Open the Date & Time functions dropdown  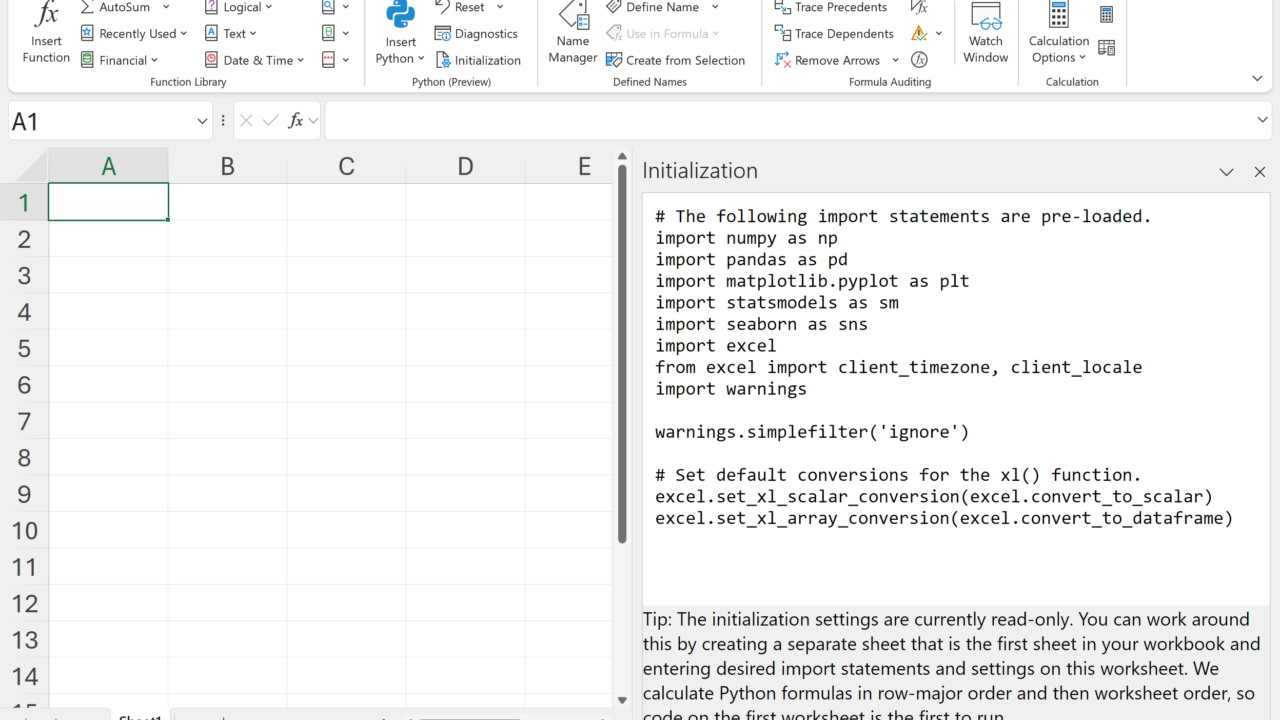(x=255, y=60)
